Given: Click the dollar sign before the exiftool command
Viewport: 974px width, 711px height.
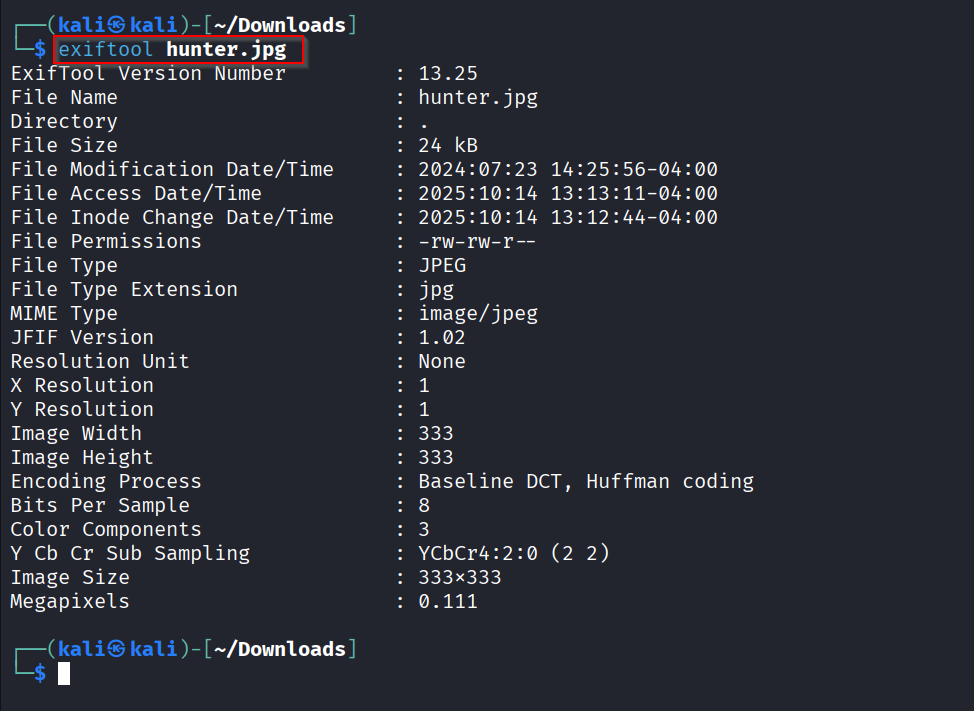Looking at the screenshot, I should pyautogui.click(x=40, y=49).
